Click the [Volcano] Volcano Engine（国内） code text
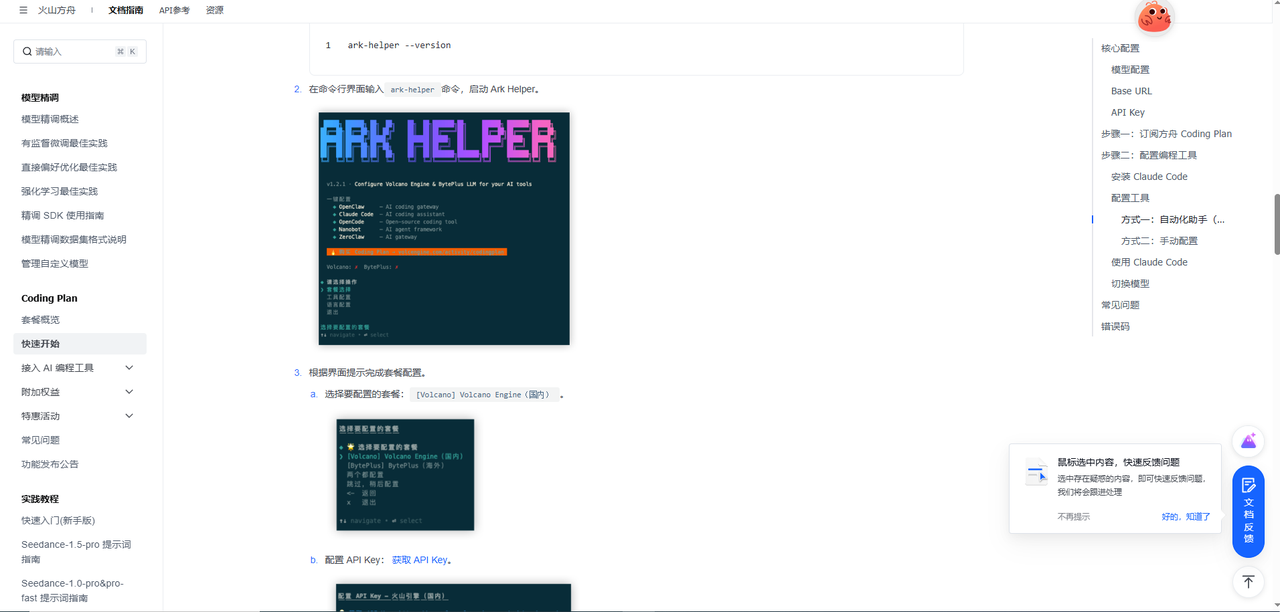Image resolution: width=1280 pixels, height=612 pixels. [483, 395]
